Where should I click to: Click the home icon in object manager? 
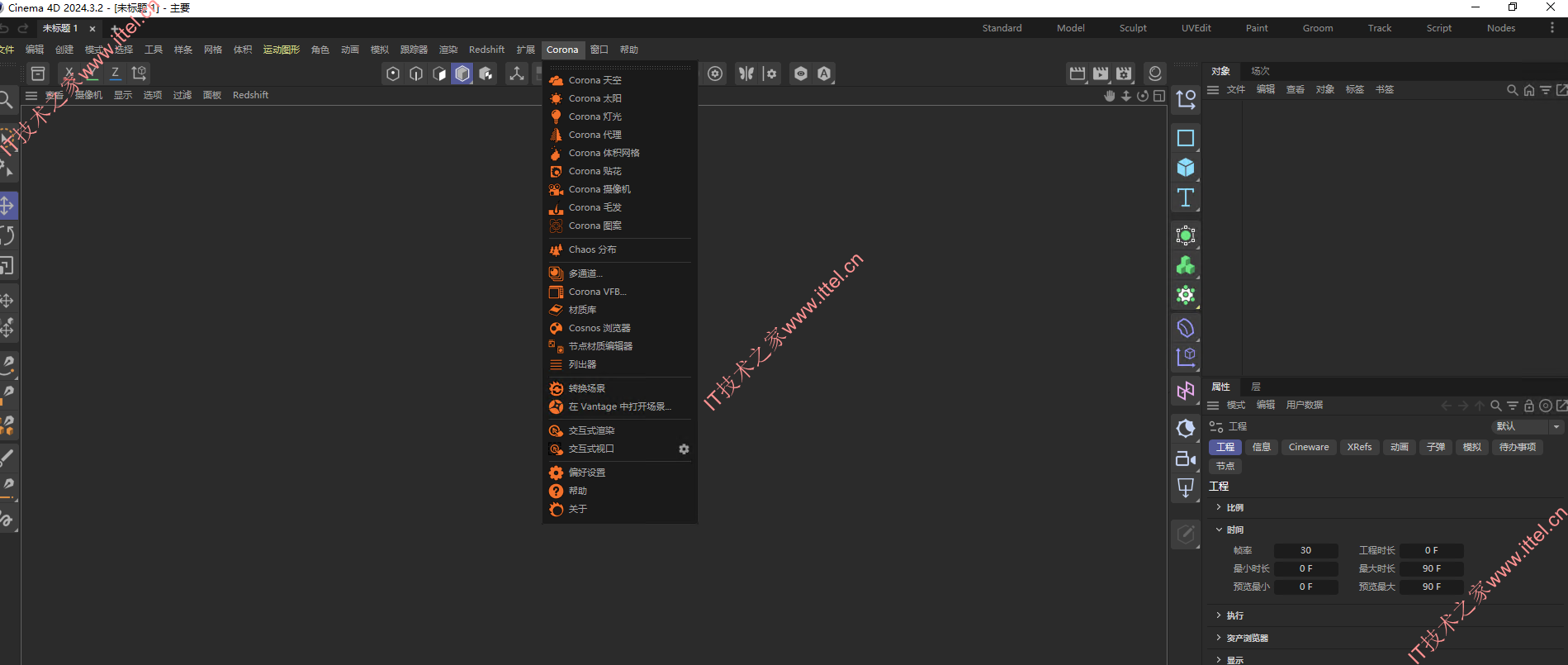click(1529, 90)
